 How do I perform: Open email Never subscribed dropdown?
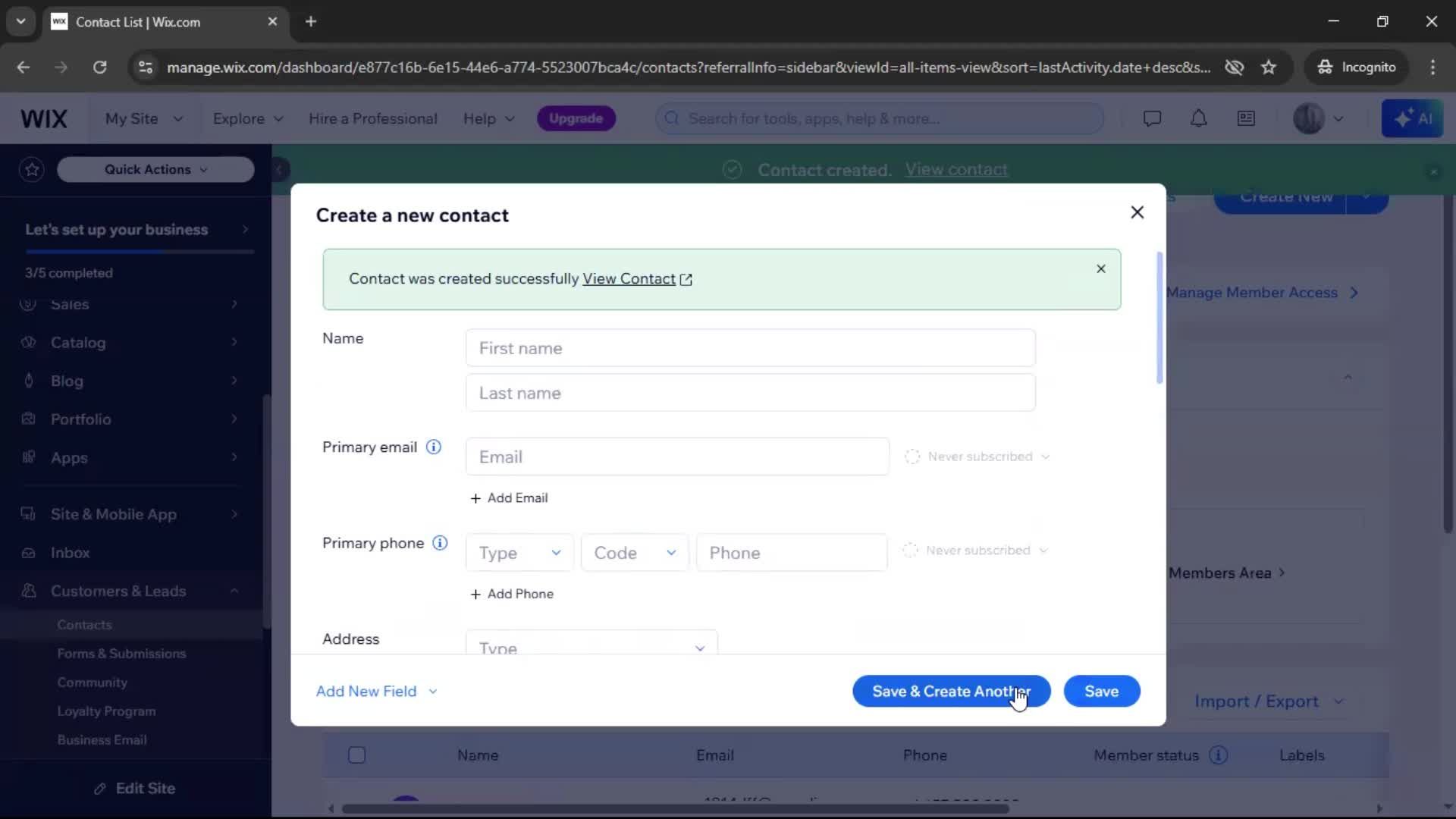[x=977, y=457]
